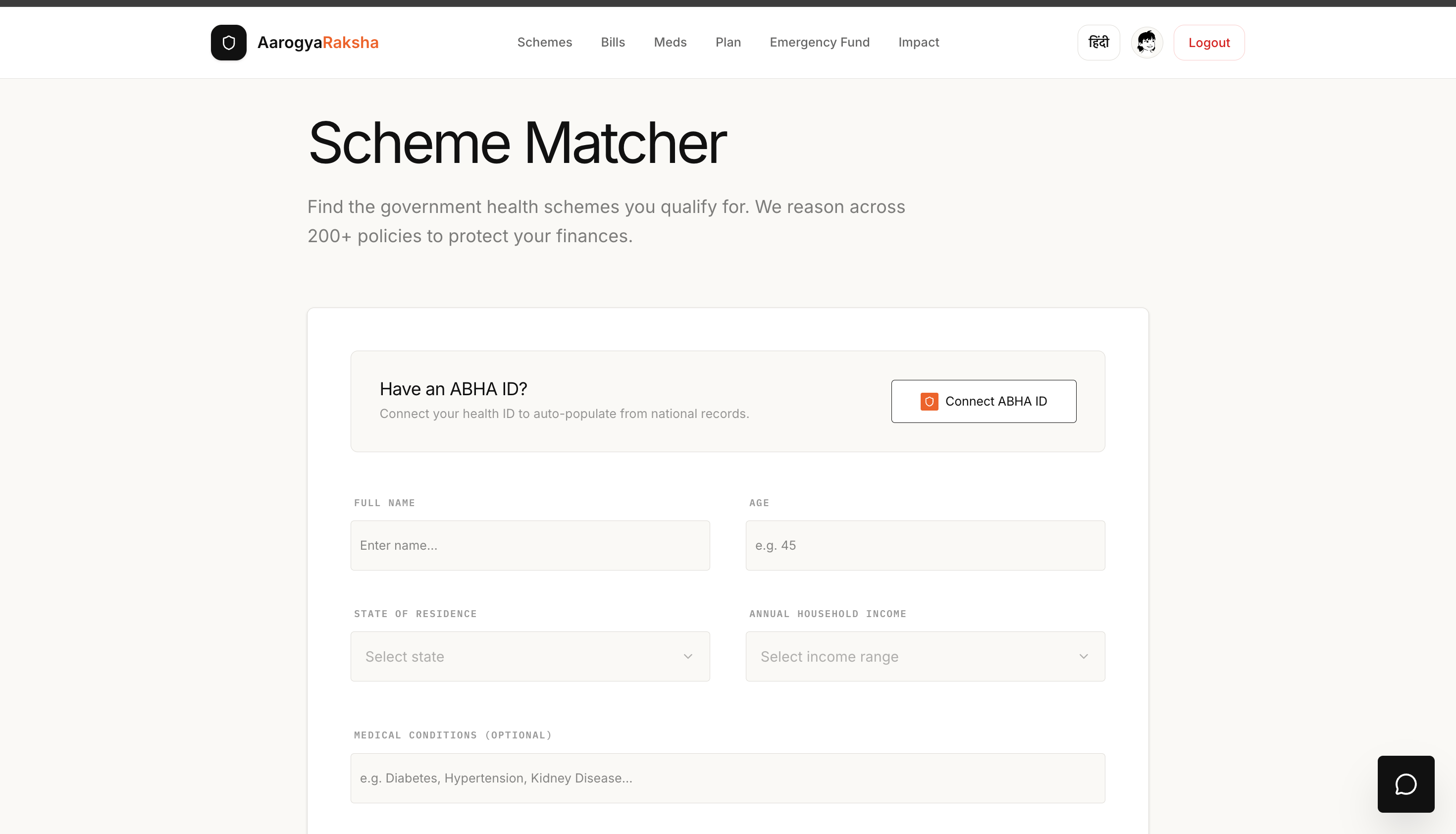Open the Bills nav item

click(612, 43)
